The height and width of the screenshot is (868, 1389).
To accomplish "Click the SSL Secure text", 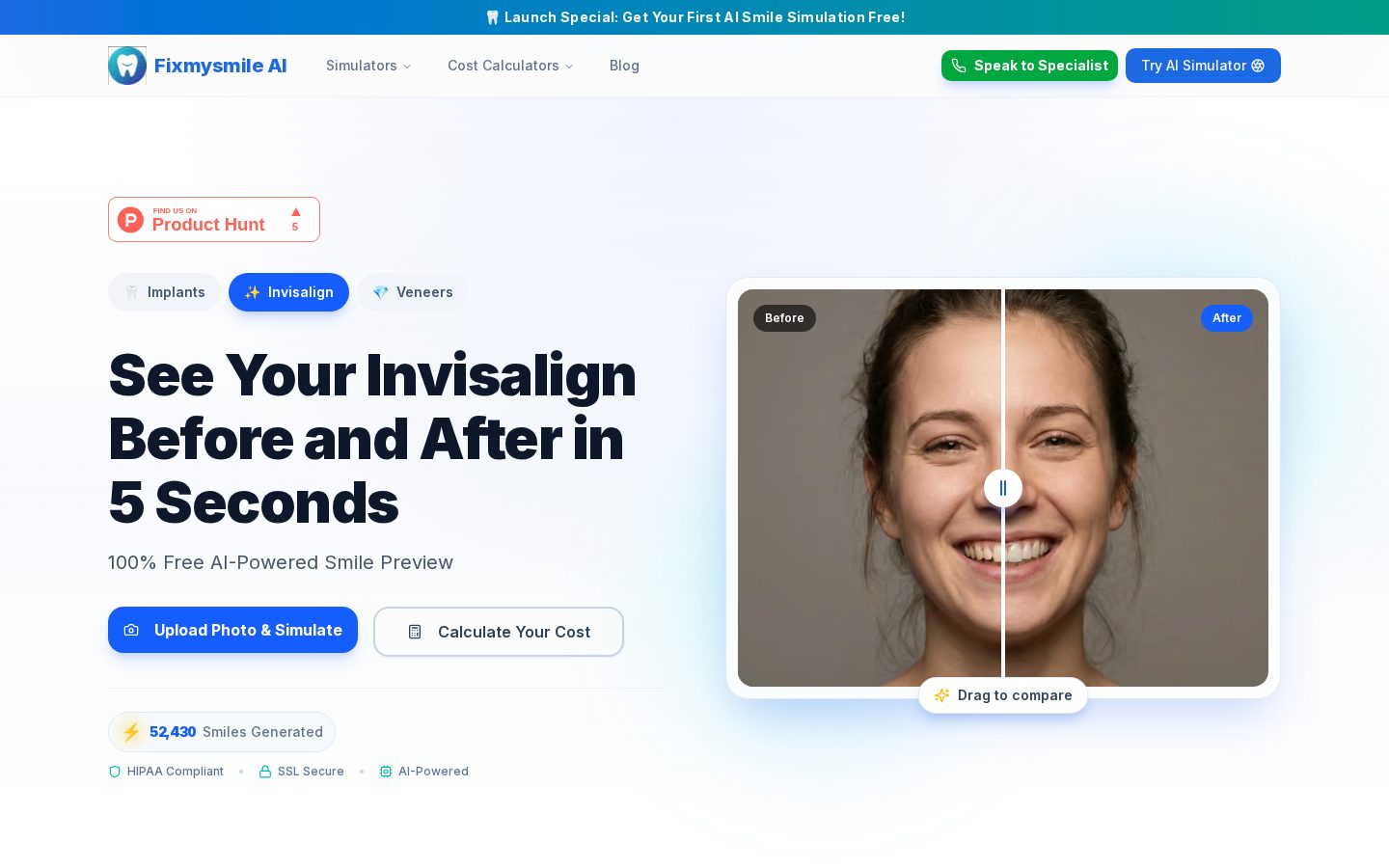I will [311, 772].
